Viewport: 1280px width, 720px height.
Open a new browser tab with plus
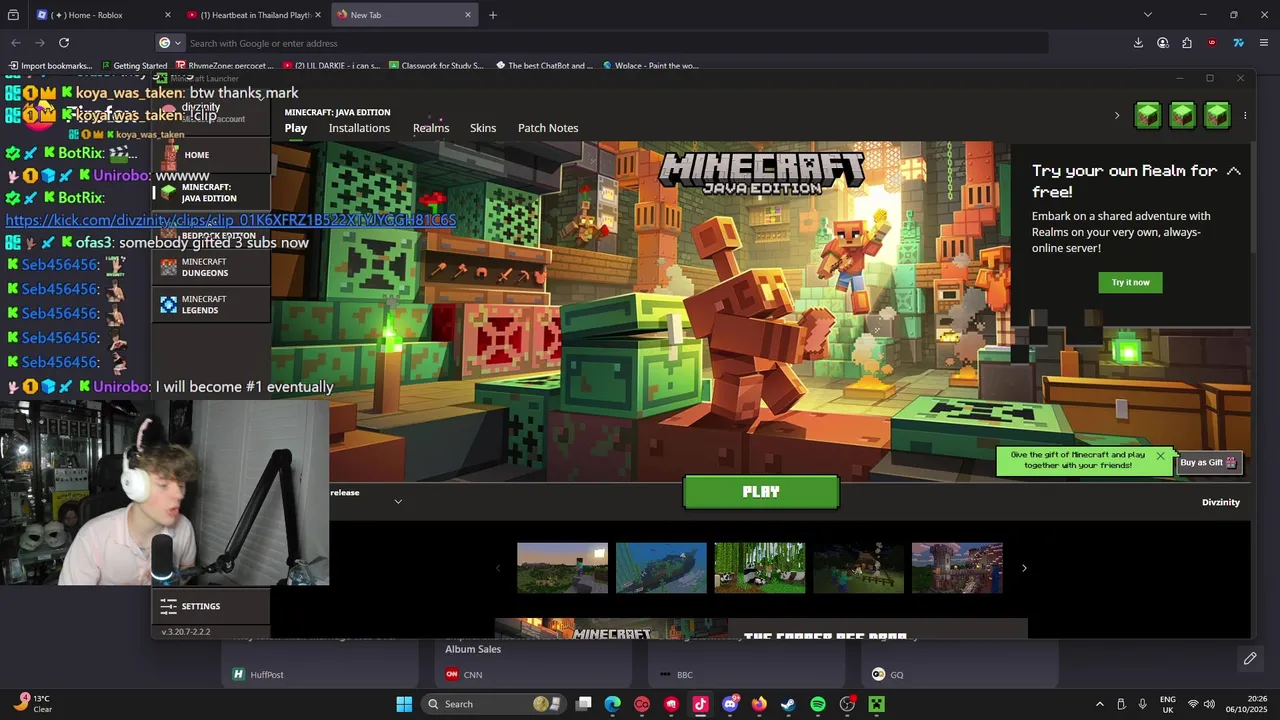(492, 15)
